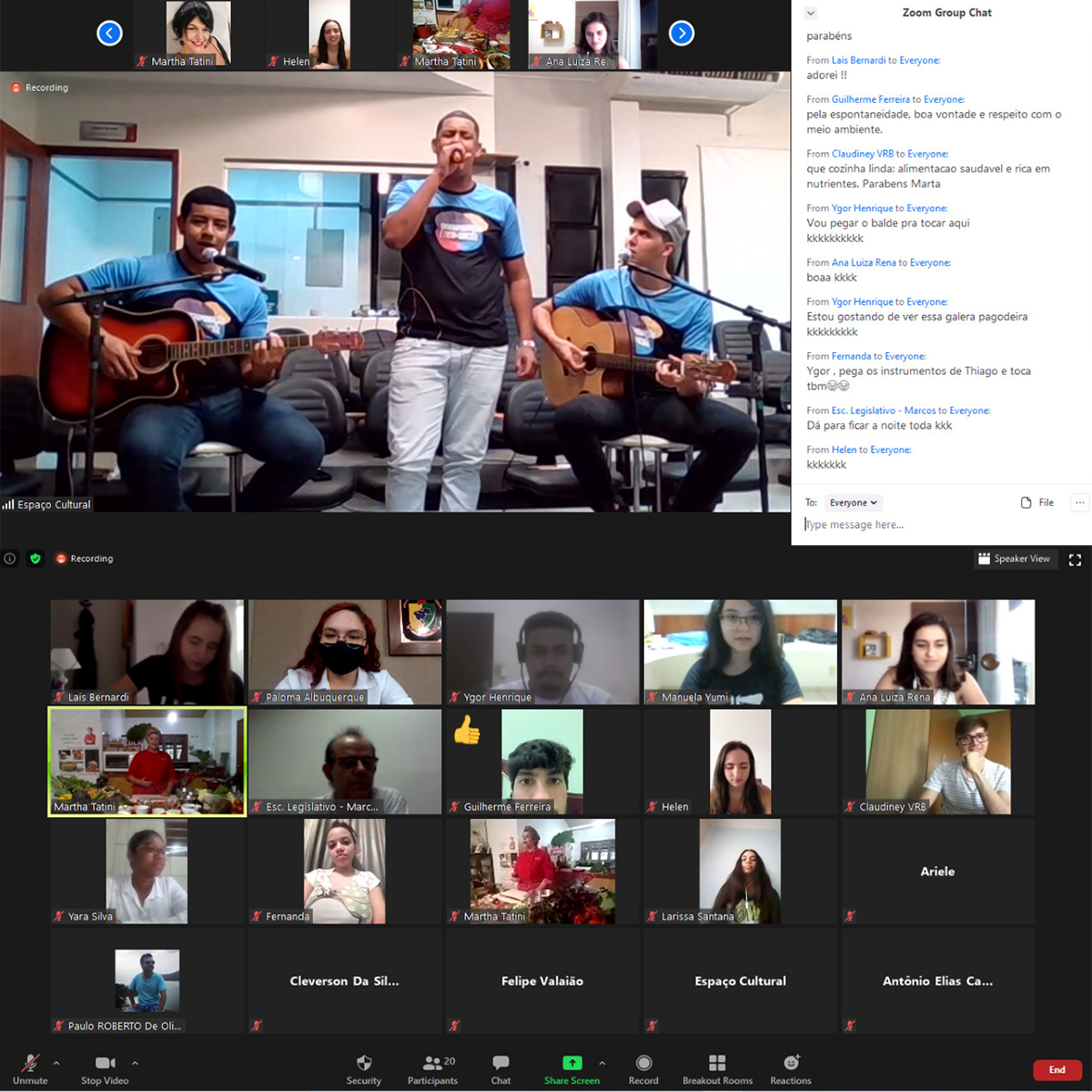The width and height of the screenshot is (1092, 1092).
Task: Open the Reactions panel
Action: point(790,1067)
